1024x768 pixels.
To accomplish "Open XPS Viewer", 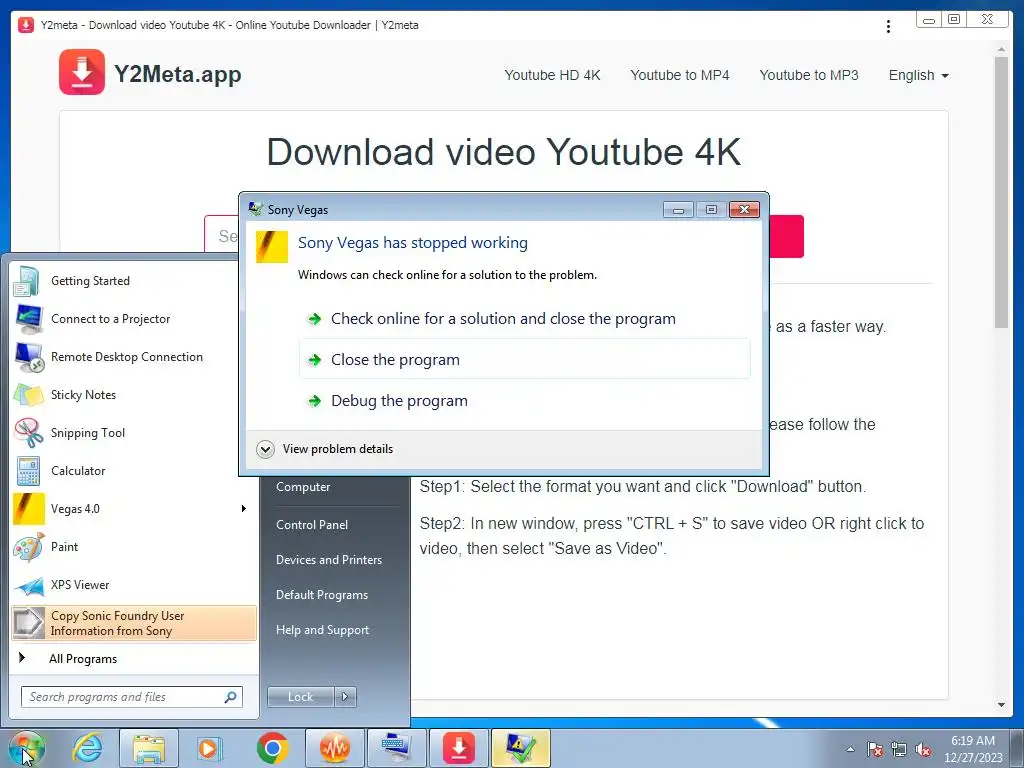I will 133,584.
